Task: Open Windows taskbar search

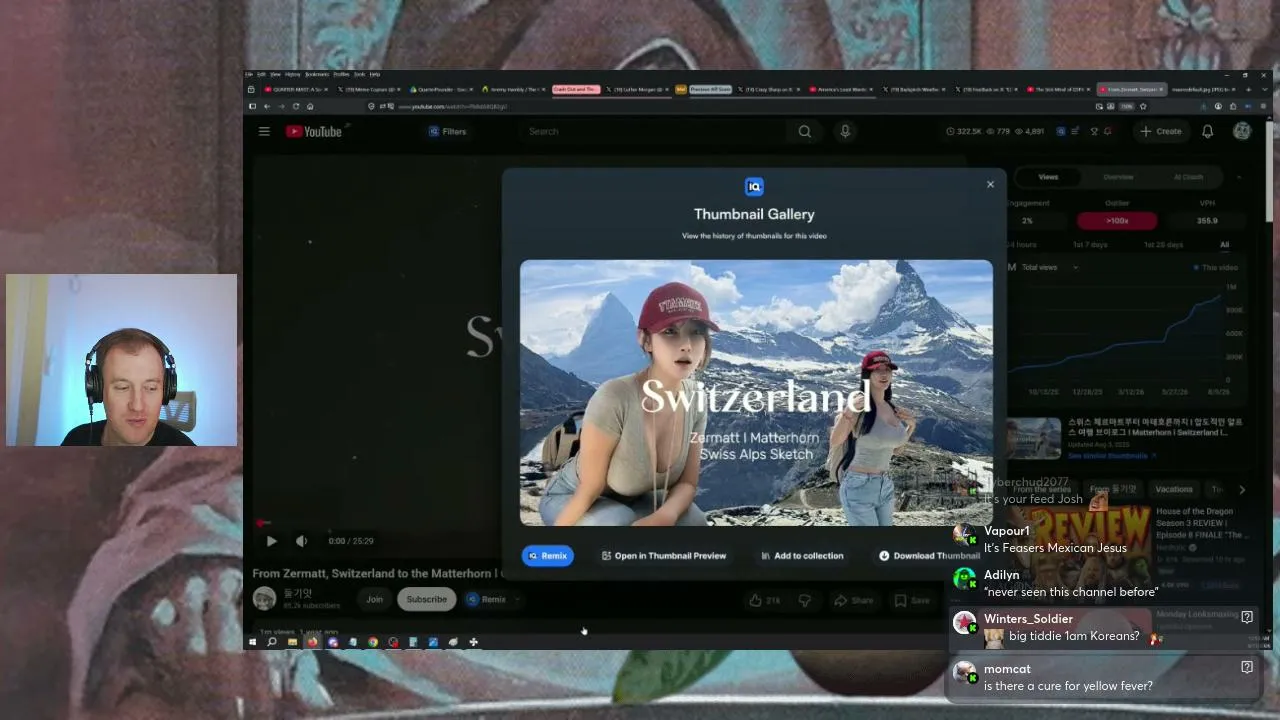Action: (x=271, y=642)
